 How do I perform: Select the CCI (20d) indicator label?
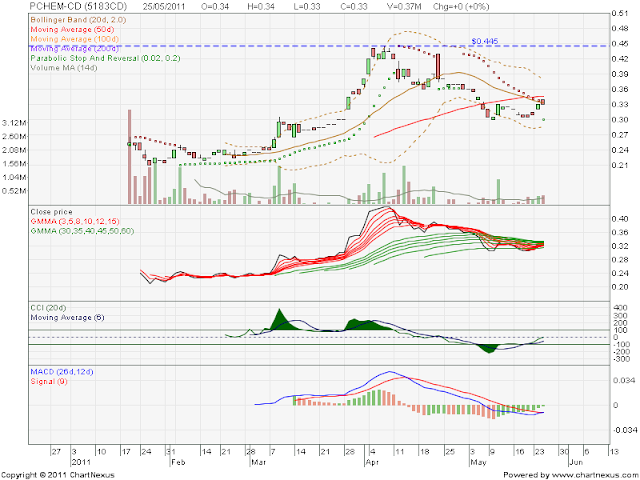coord(48,308)
